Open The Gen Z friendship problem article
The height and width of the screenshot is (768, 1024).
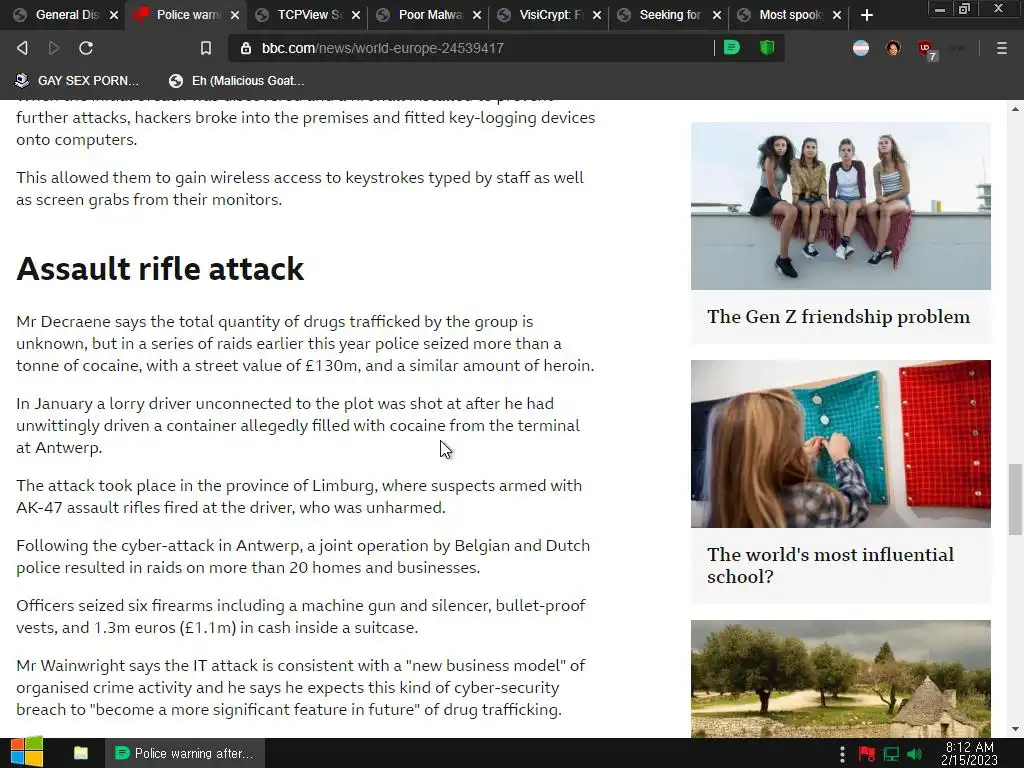point(839,317)
